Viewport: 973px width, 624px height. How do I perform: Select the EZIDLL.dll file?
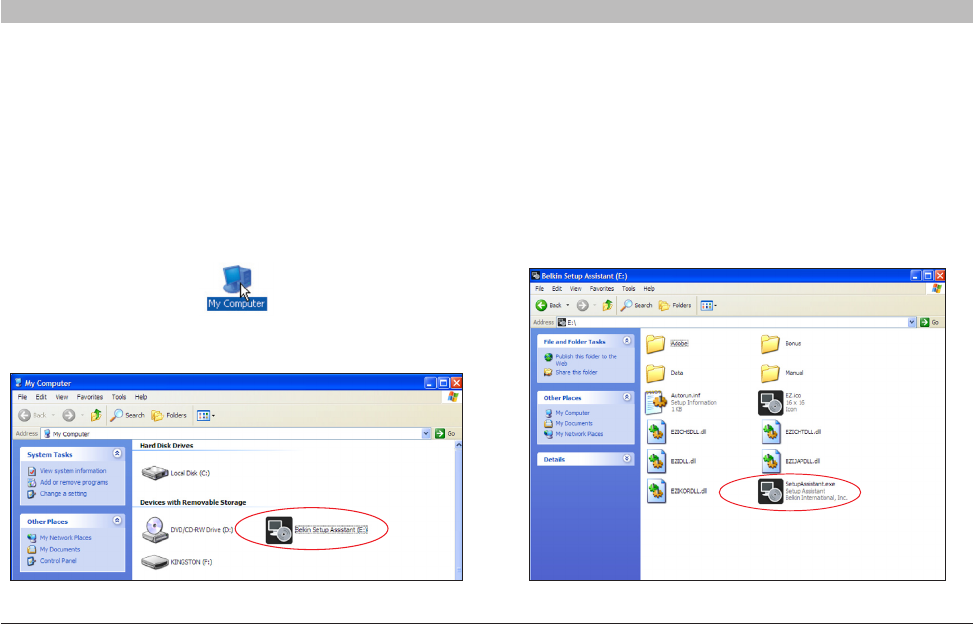[x=671, y=461]
